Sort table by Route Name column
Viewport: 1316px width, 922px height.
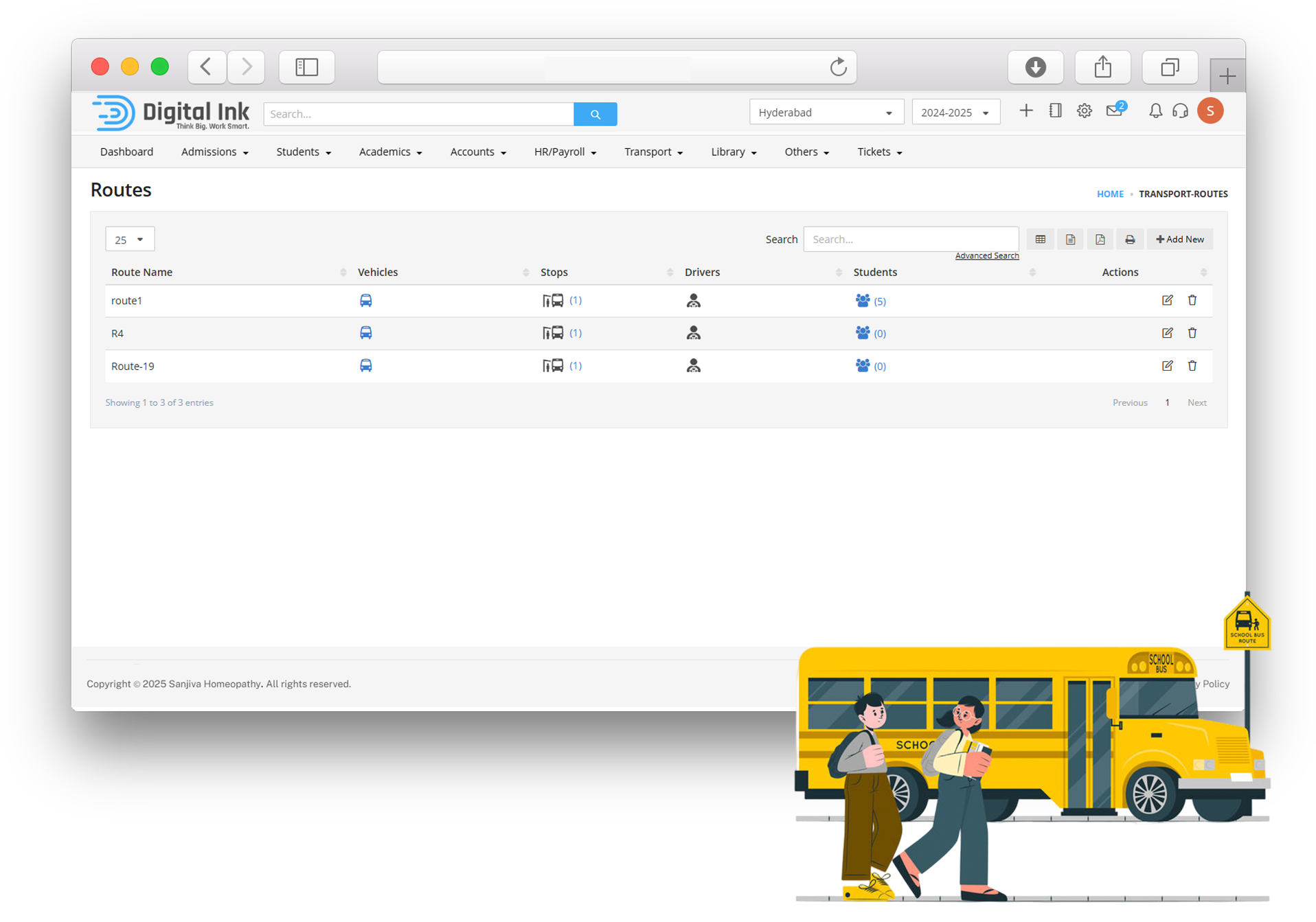142,273
